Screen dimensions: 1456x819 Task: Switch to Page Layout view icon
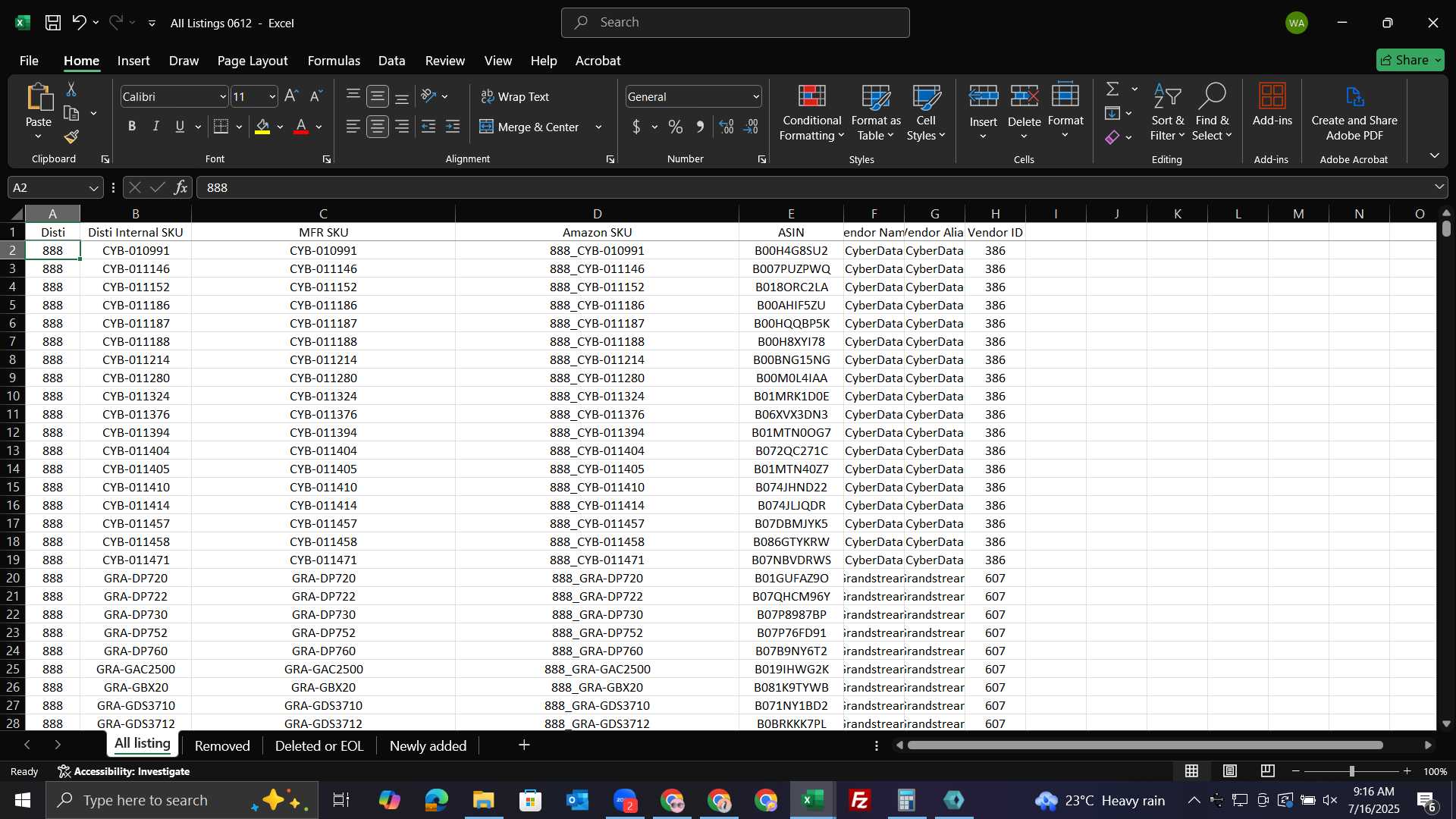pyautogui.click(x=1230, y=771)
